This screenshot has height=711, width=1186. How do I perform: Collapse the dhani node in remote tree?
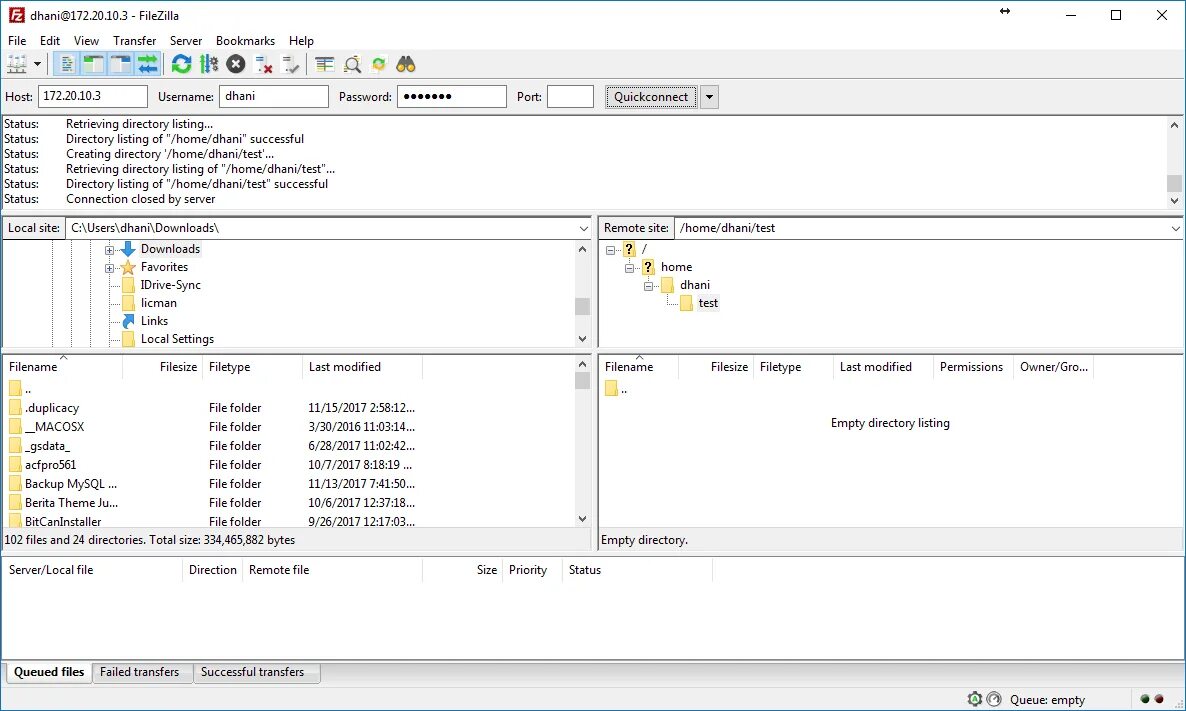(x=648, y=286)
